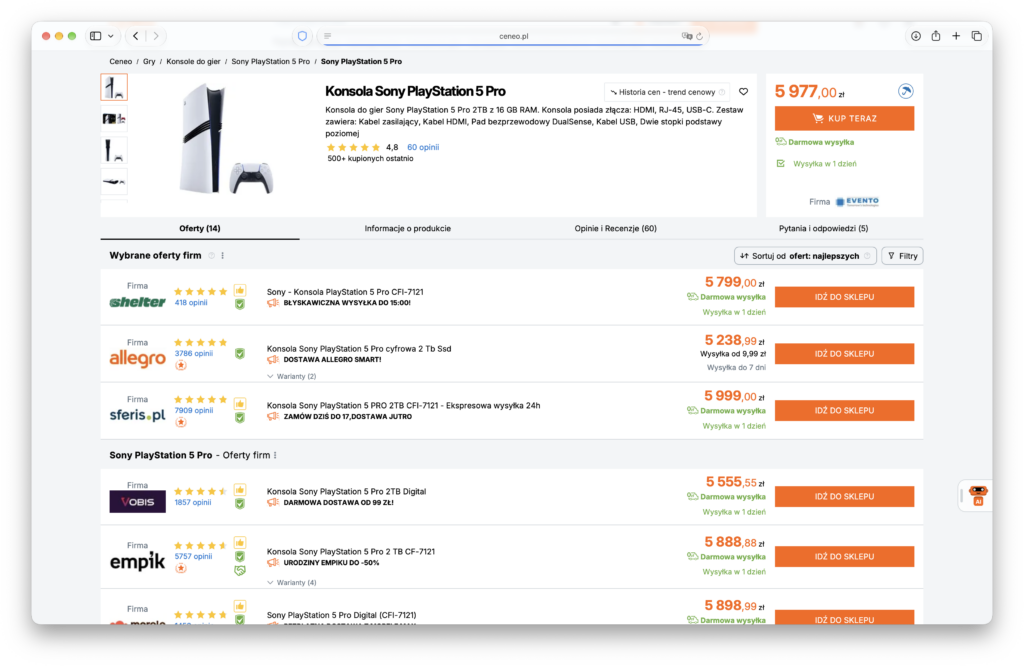Click the KUP TERAZ button
This screenshot has height=666, width=1024.
pos(844,118)
